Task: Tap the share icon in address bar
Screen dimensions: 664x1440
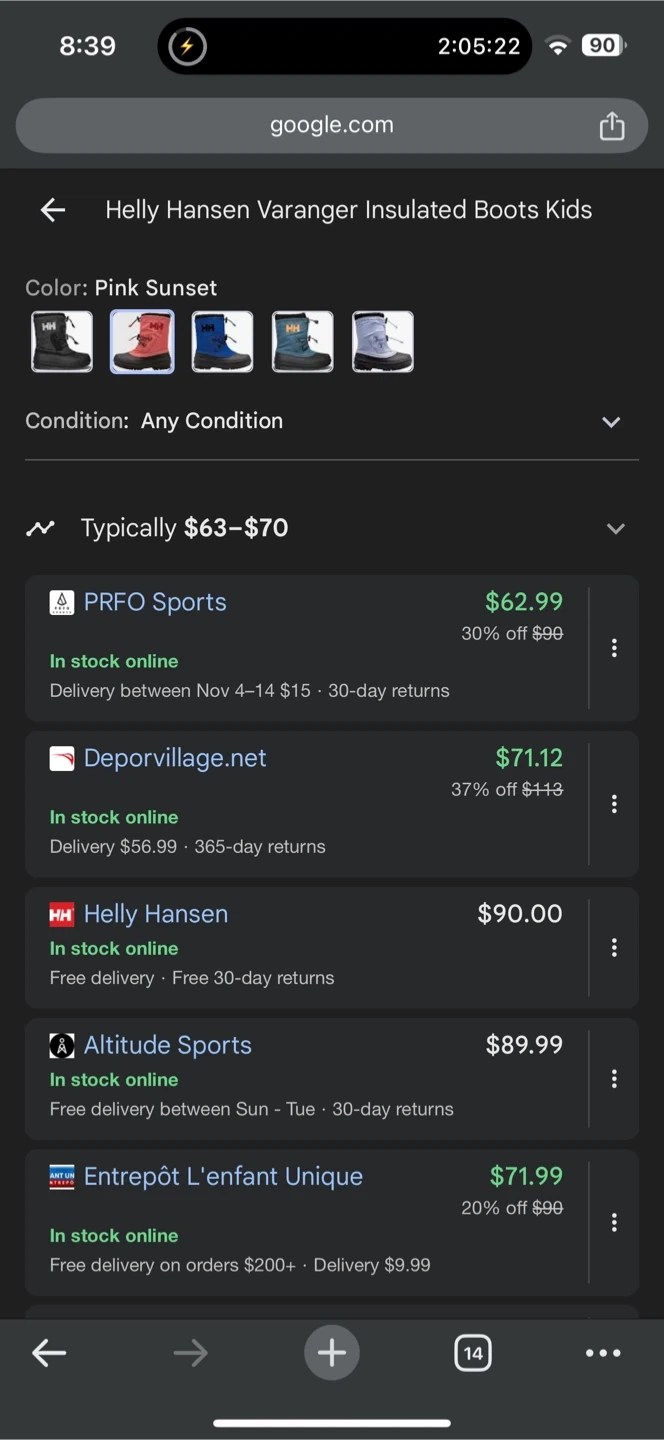Action: tap(611, 126)
